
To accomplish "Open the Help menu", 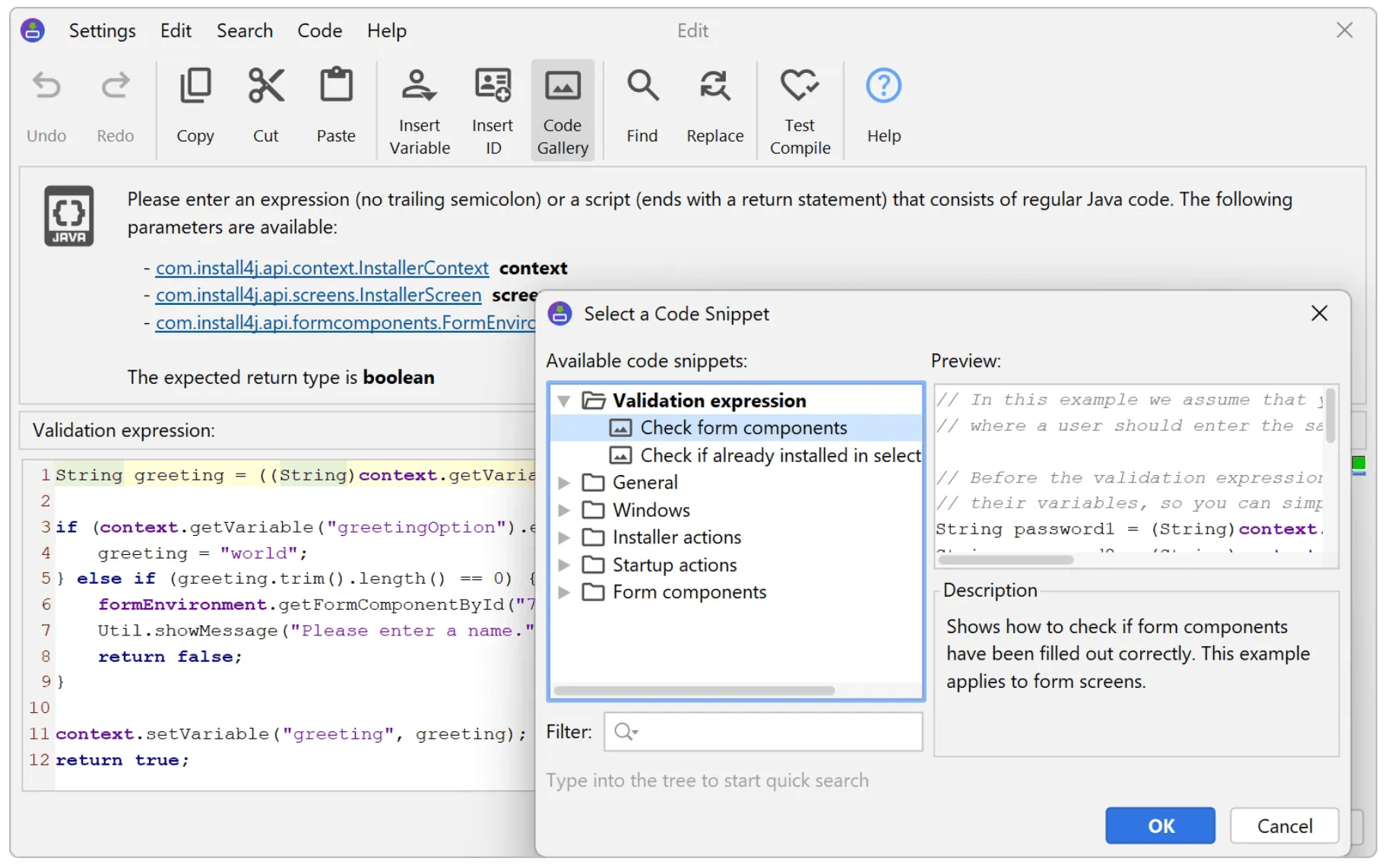I will [x=387, y=30].
